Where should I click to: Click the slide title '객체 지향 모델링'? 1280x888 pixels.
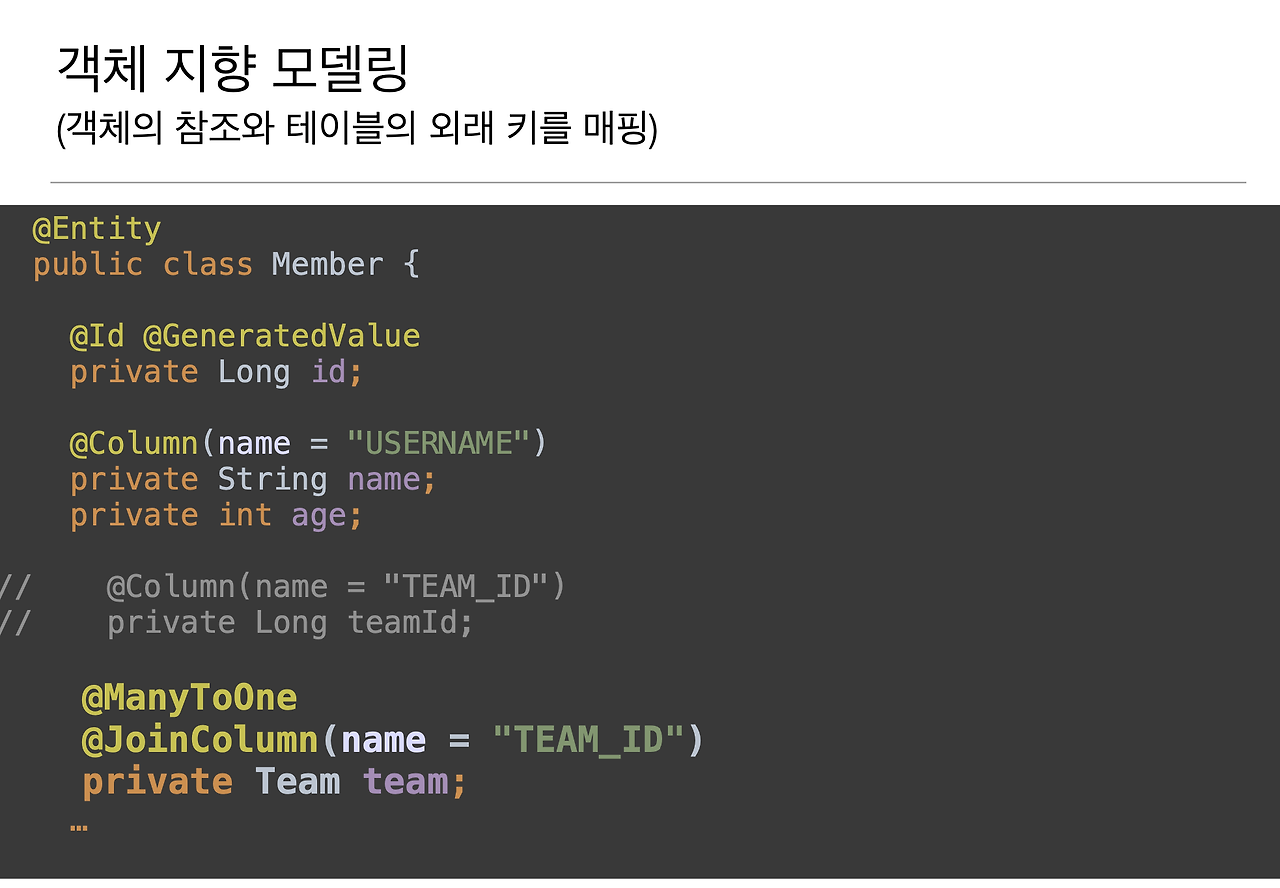coord(233,69)
